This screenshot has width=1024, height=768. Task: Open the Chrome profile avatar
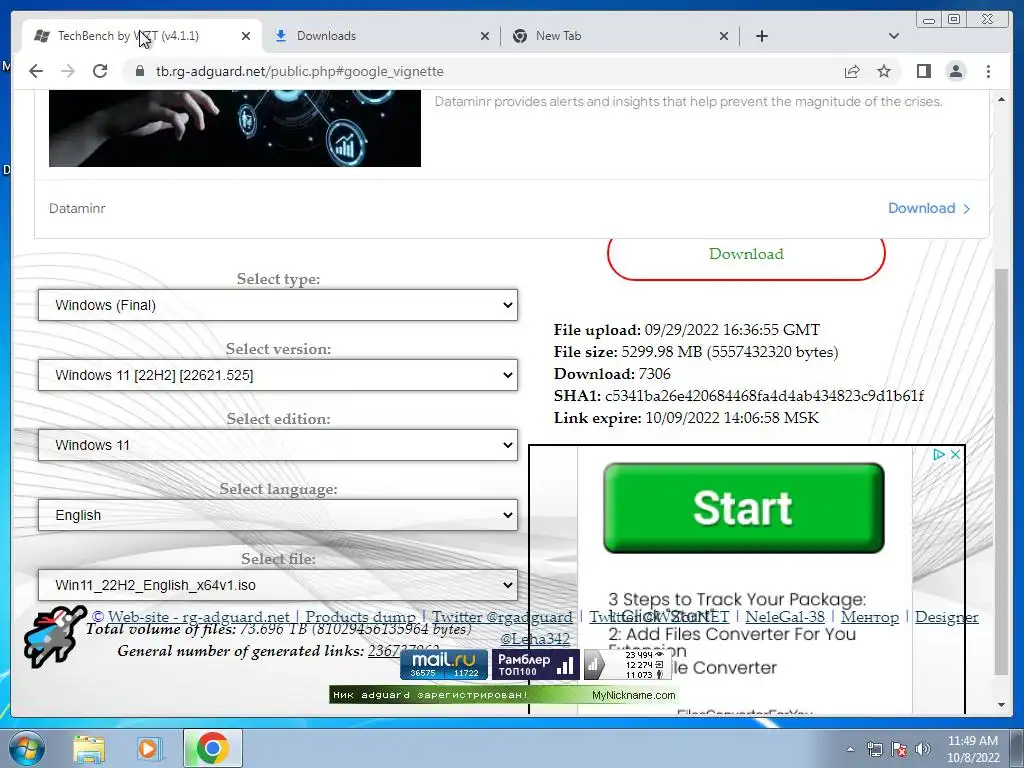(956, 71)
